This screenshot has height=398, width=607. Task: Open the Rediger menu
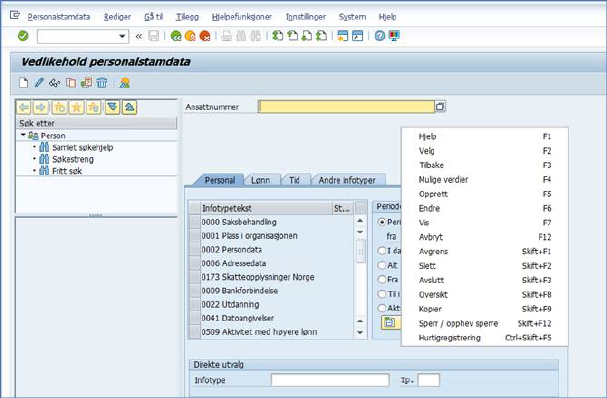[117, 17]
